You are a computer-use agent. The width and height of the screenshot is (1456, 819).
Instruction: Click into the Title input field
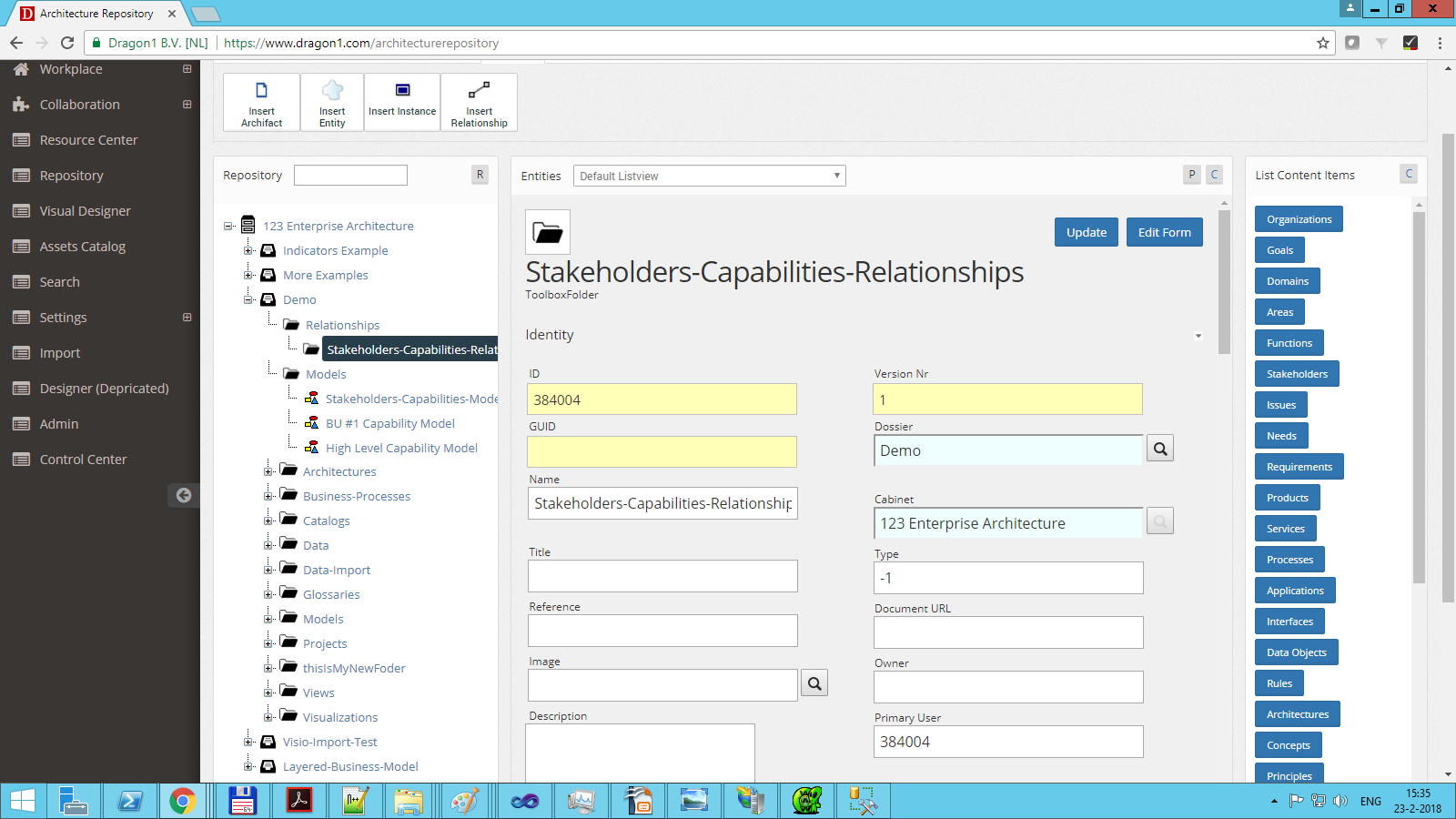coord(662,576)
